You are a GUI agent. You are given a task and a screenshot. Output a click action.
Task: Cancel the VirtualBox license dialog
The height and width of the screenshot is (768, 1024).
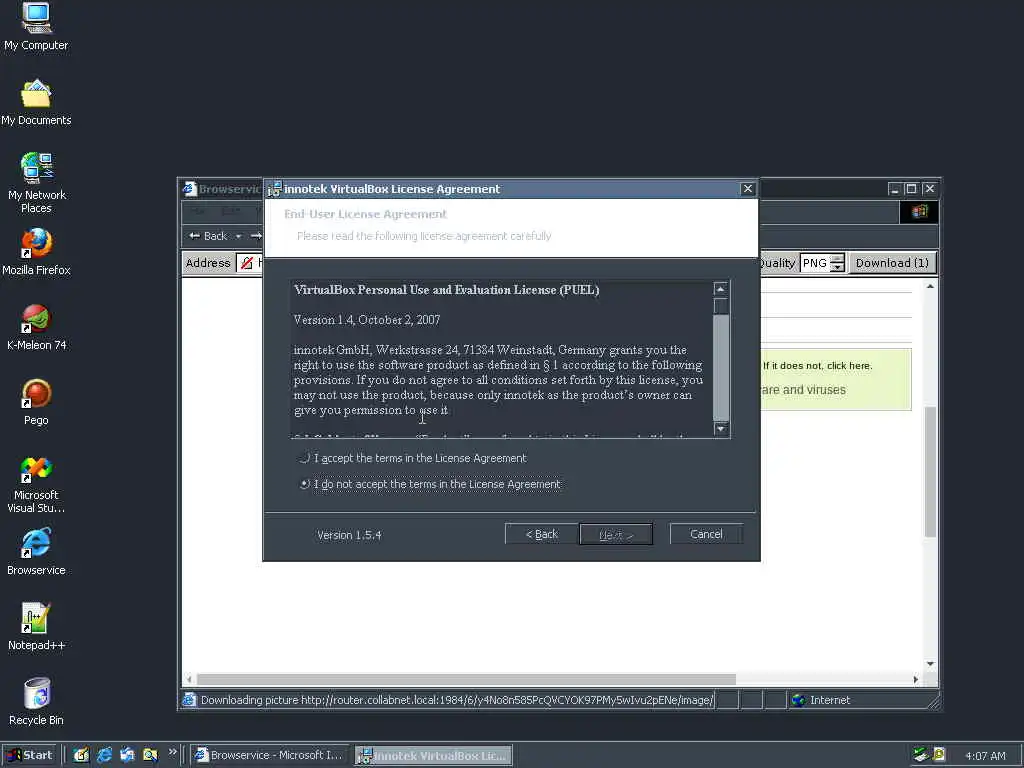(x=706, y=534)
